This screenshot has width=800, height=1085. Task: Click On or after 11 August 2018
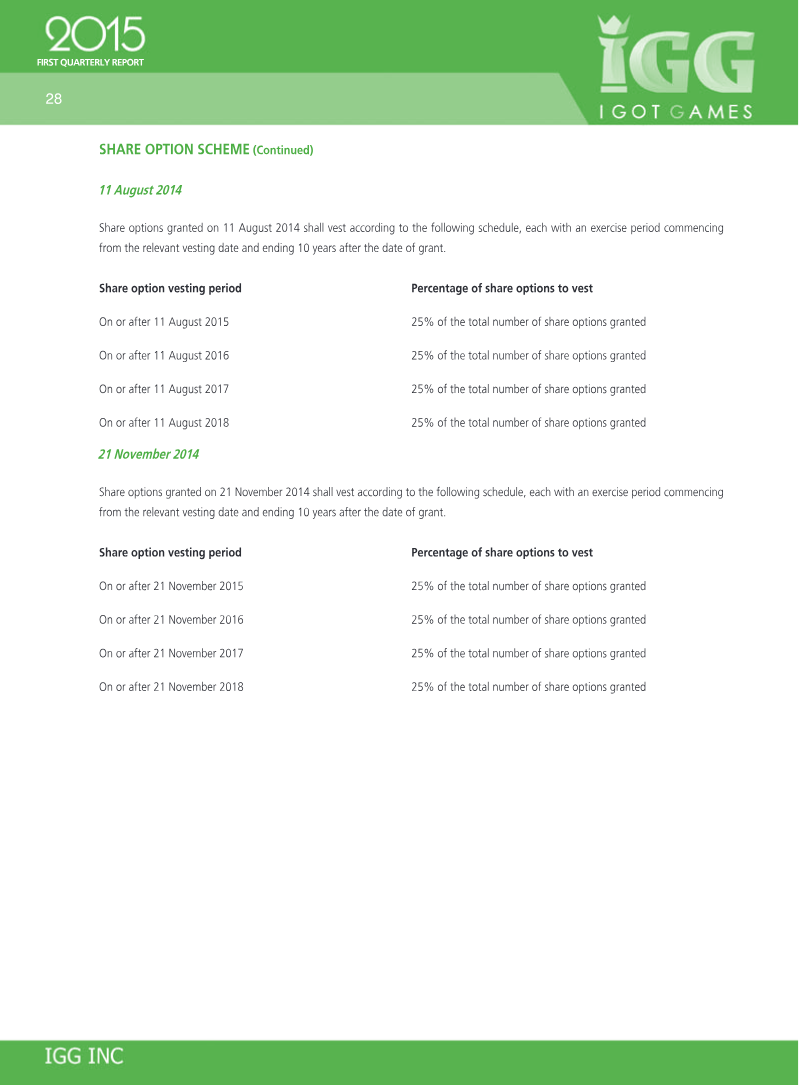(164, 423)
